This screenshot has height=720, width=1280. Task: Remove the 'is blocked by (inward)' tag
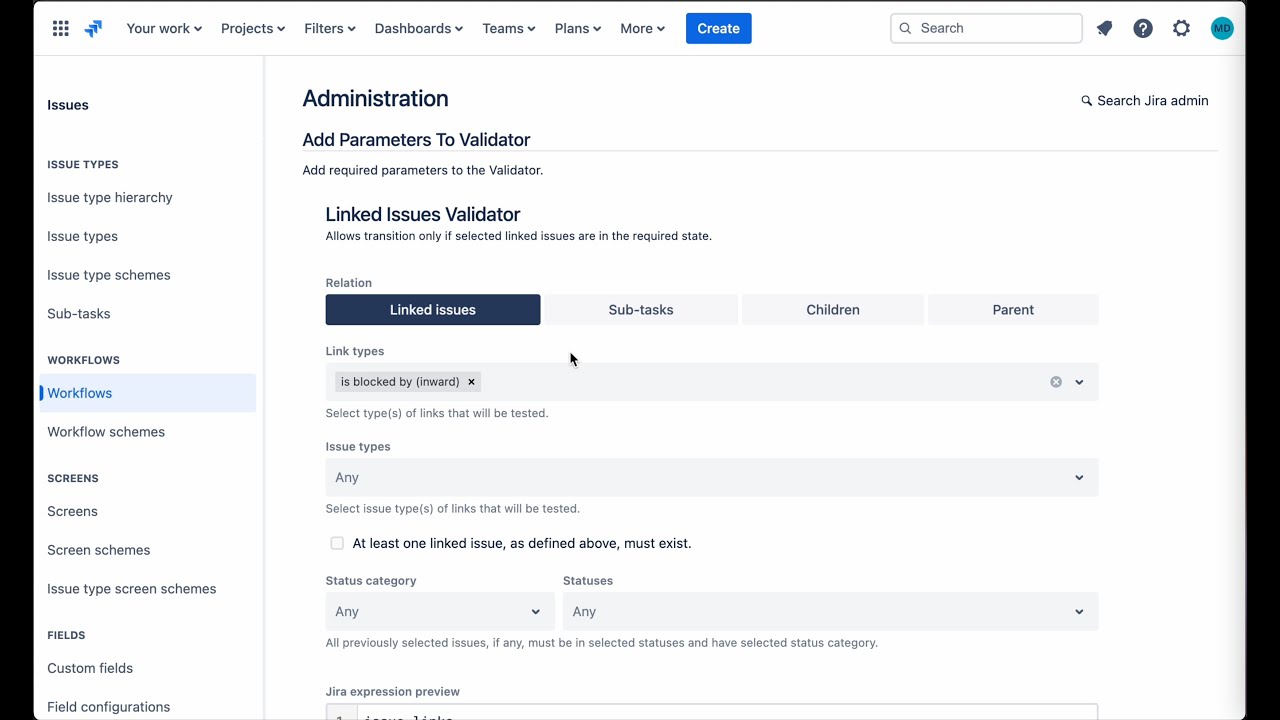471,382
